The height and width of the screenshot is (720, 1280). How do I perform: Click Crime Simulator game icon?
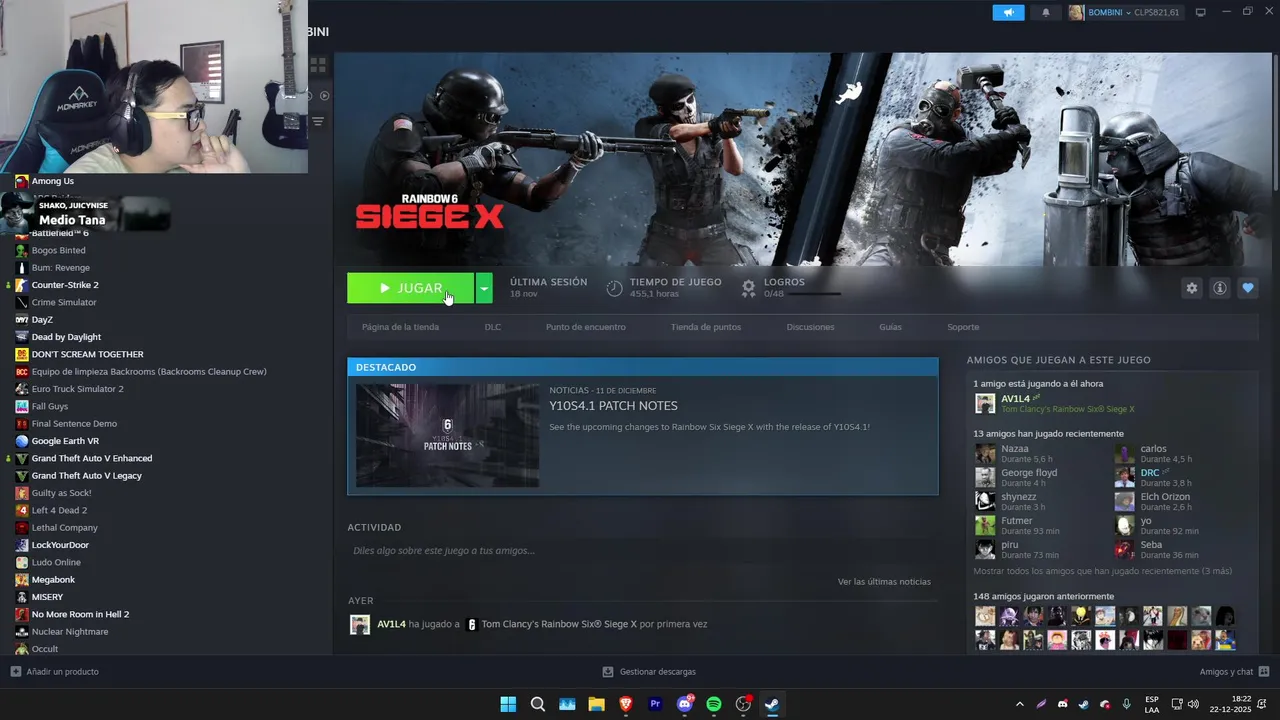tap(22, 302)
